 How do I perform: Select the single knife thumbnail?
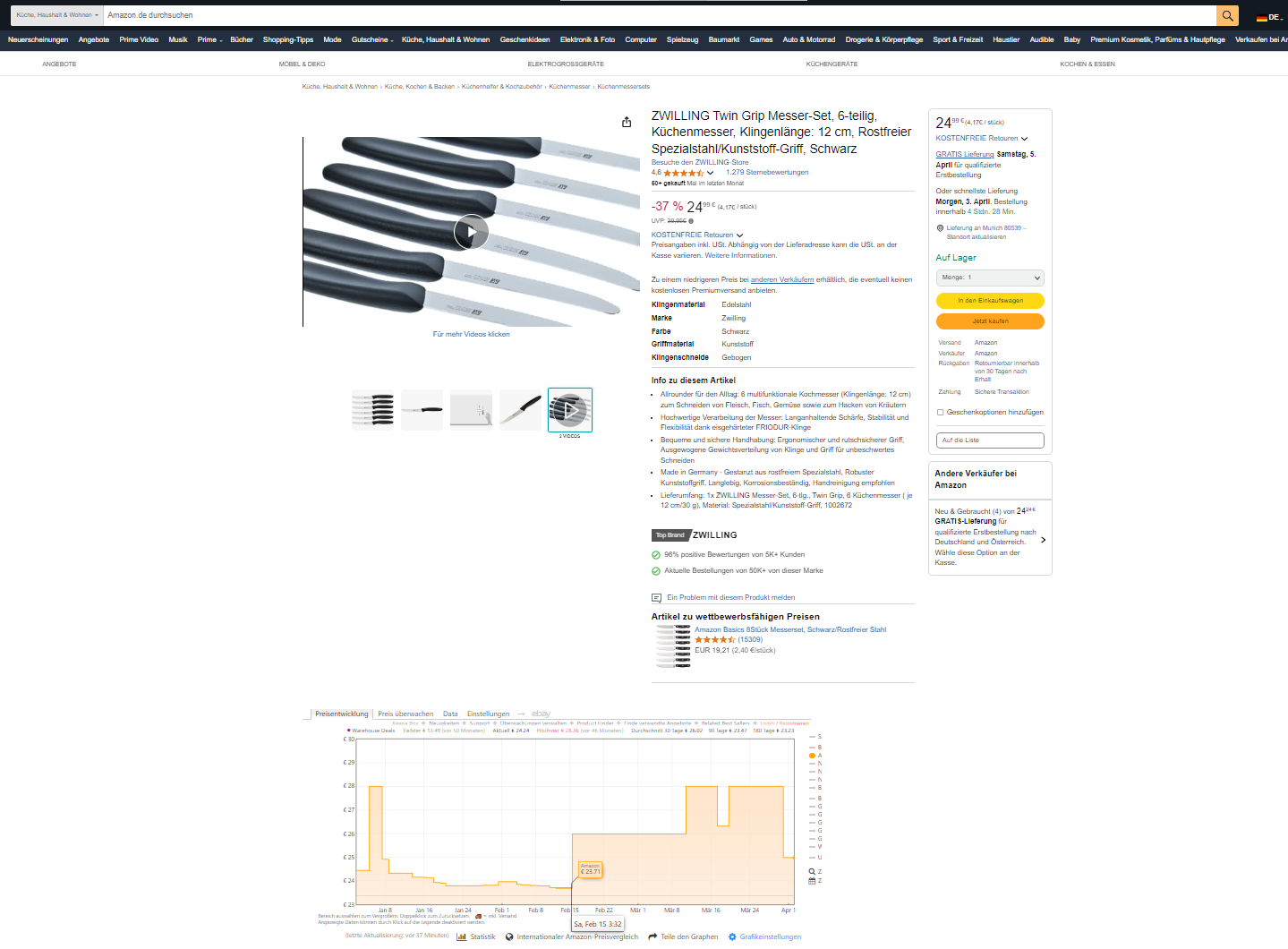pos(422,410)
